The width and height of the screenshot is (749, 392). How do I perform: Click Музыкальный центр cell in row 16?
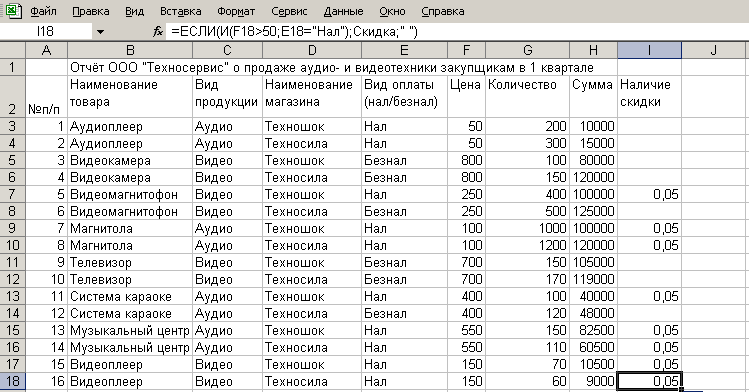click(x=130, y=347)
